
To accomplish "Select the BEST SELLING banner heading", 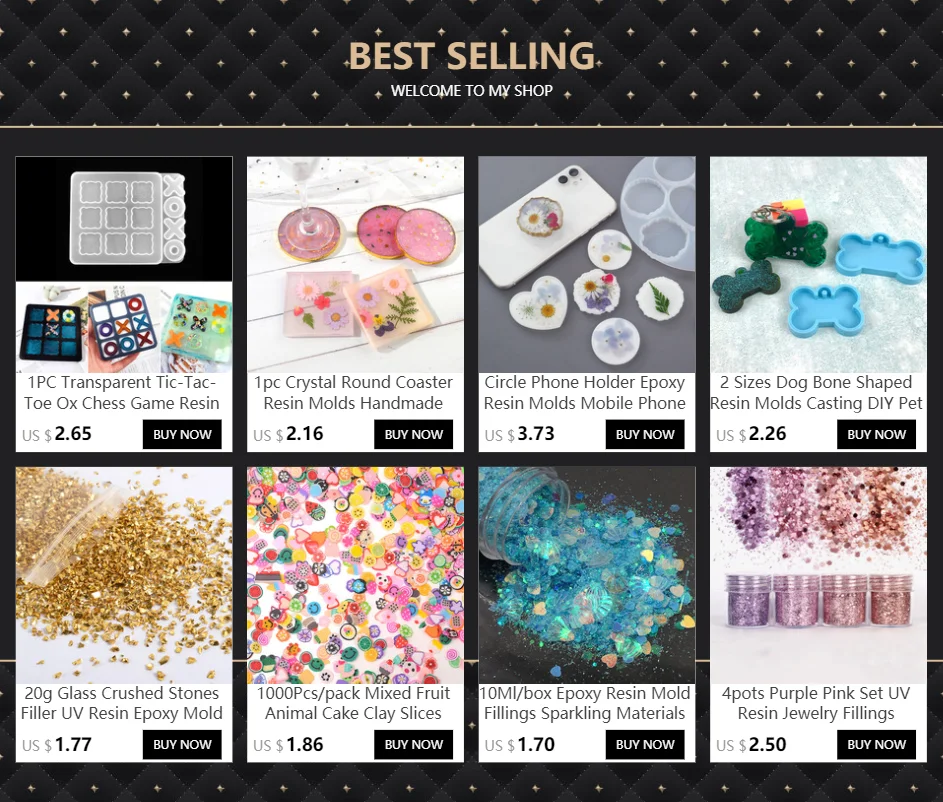I will (x=472, y=55).
